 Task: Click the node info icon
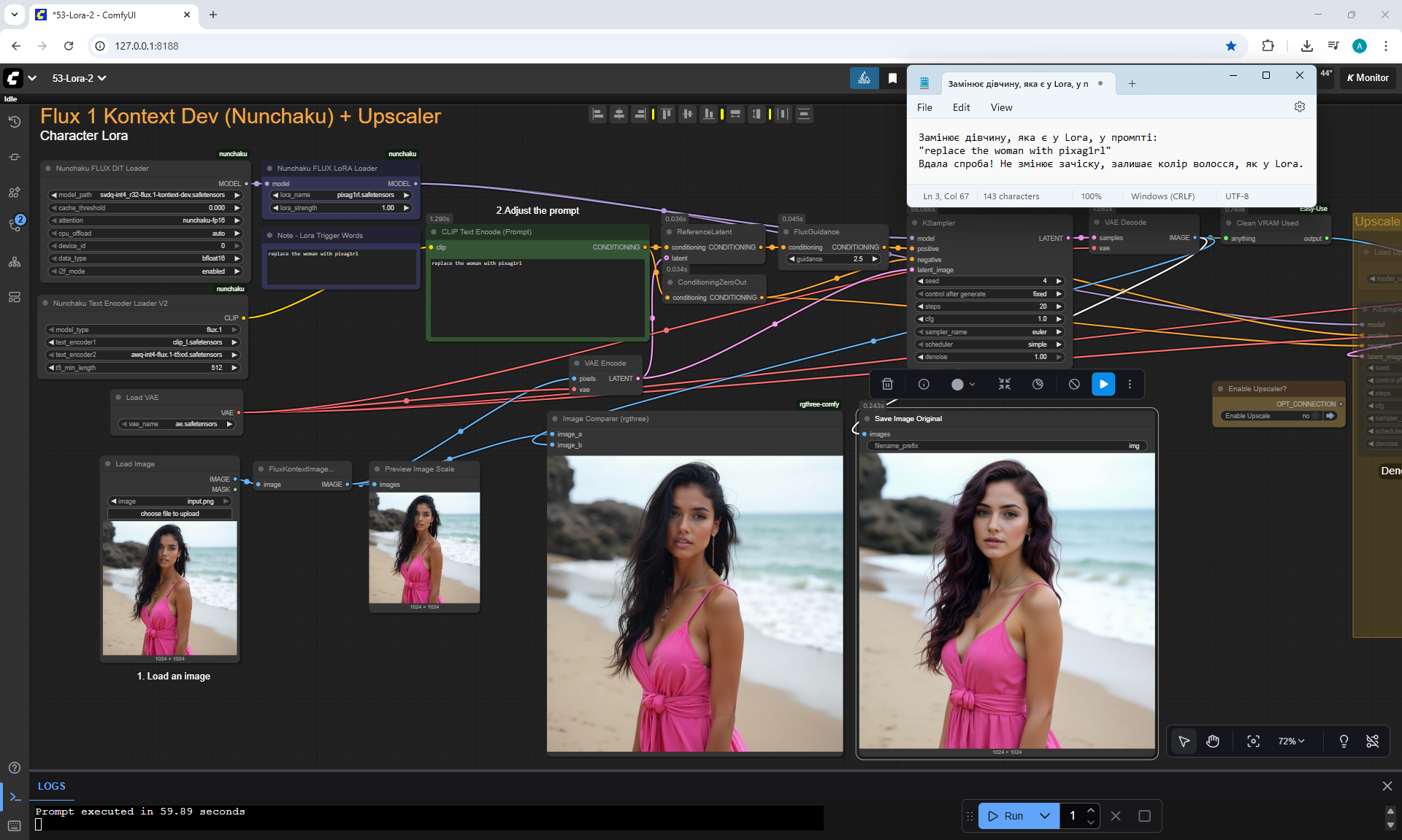924,384
